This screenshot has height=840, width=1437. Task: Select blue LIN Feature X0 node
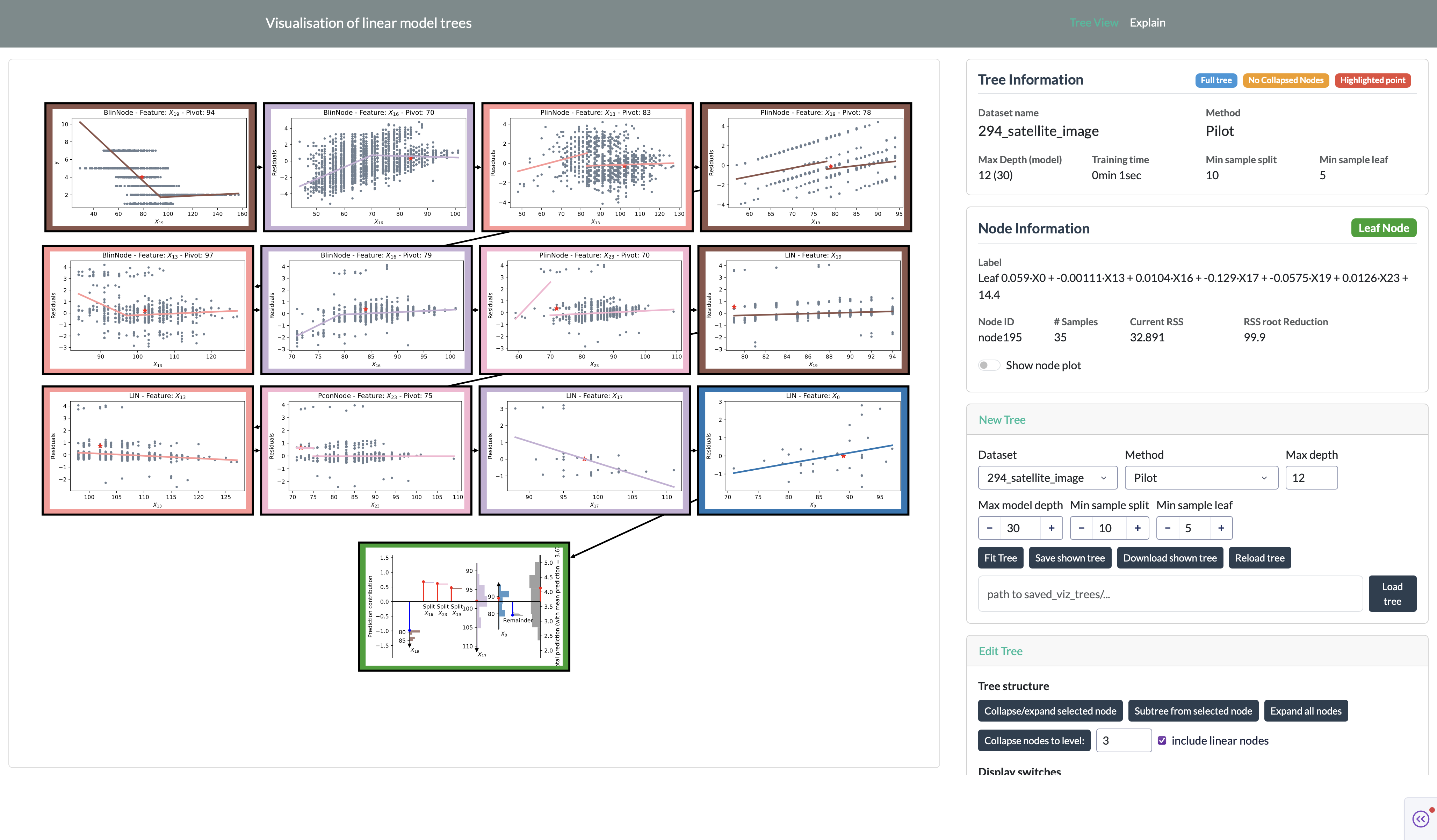coord(803,450)
